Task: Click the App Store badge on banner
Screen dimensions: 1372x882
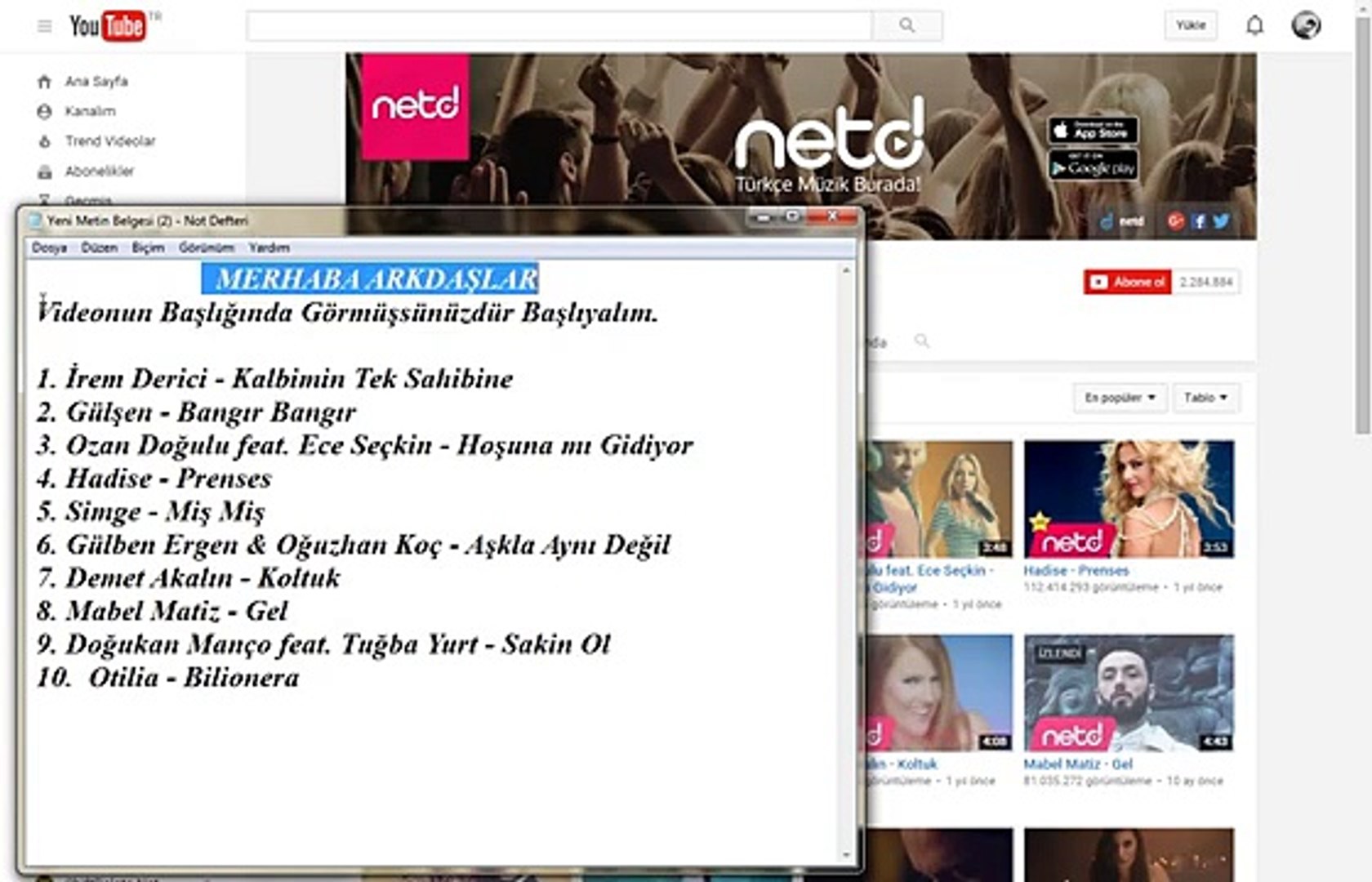Action: click(x=1093, y=131)
